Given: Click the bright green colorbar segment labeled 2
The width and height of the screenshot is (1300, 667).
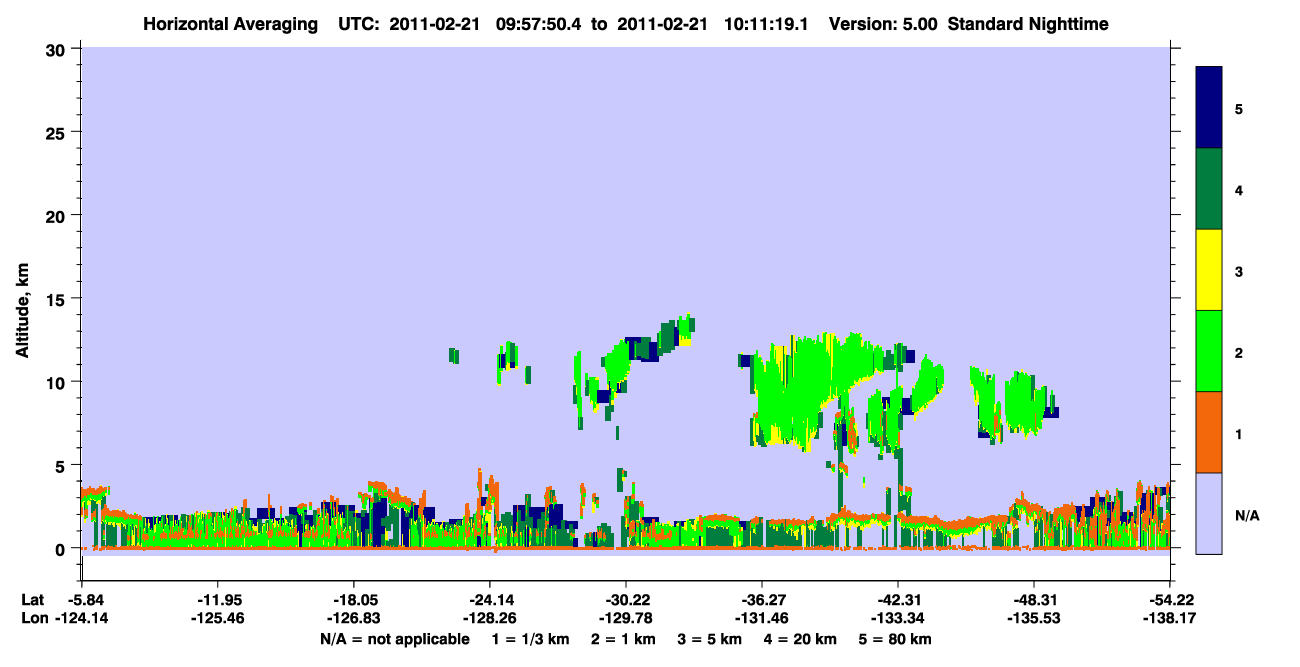Looking at the screenshot, I should click(1209, 351).
